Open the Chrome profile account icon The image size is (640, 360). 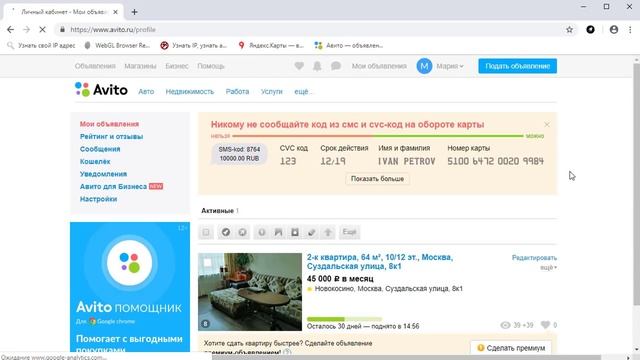coord(613,29)
